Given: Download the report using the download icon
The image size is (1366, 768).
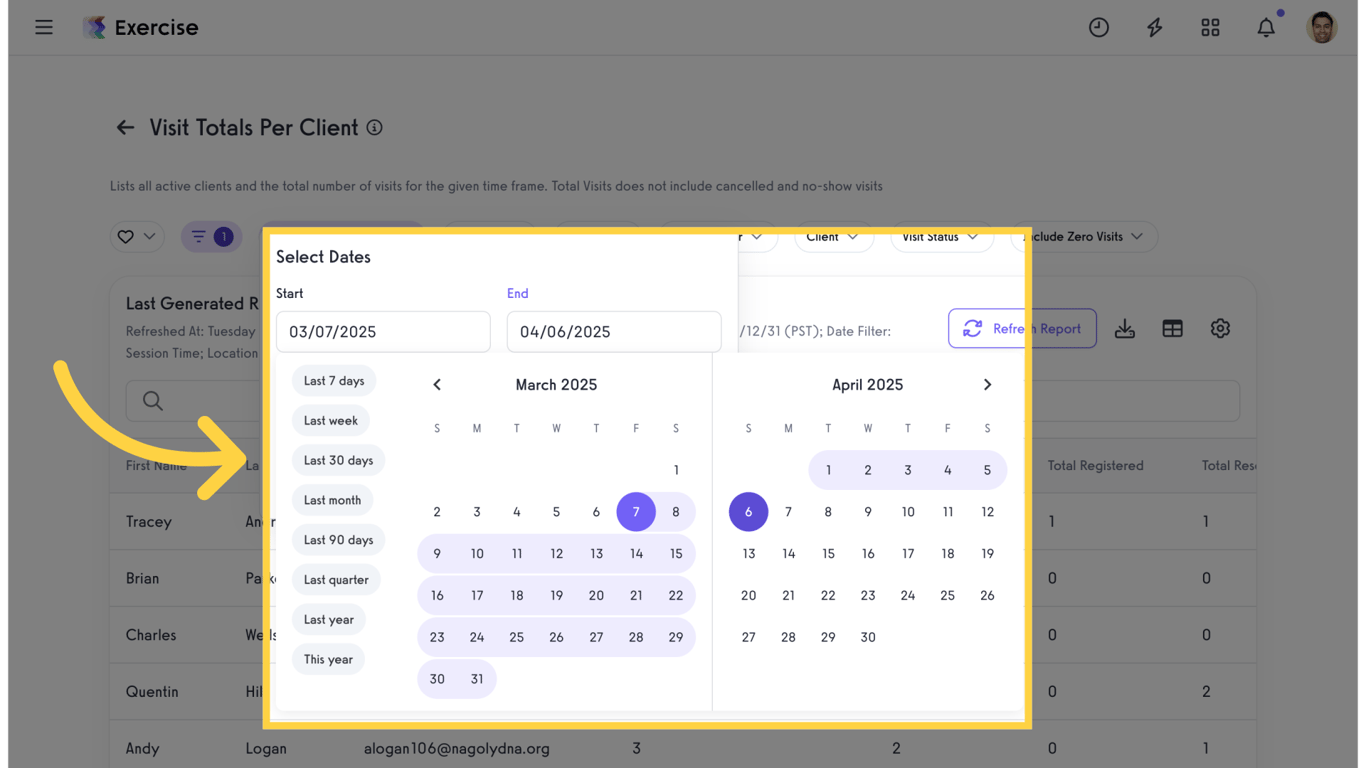Looking at the screenshot, I should pyautogui.click(x=1124, y=328).
